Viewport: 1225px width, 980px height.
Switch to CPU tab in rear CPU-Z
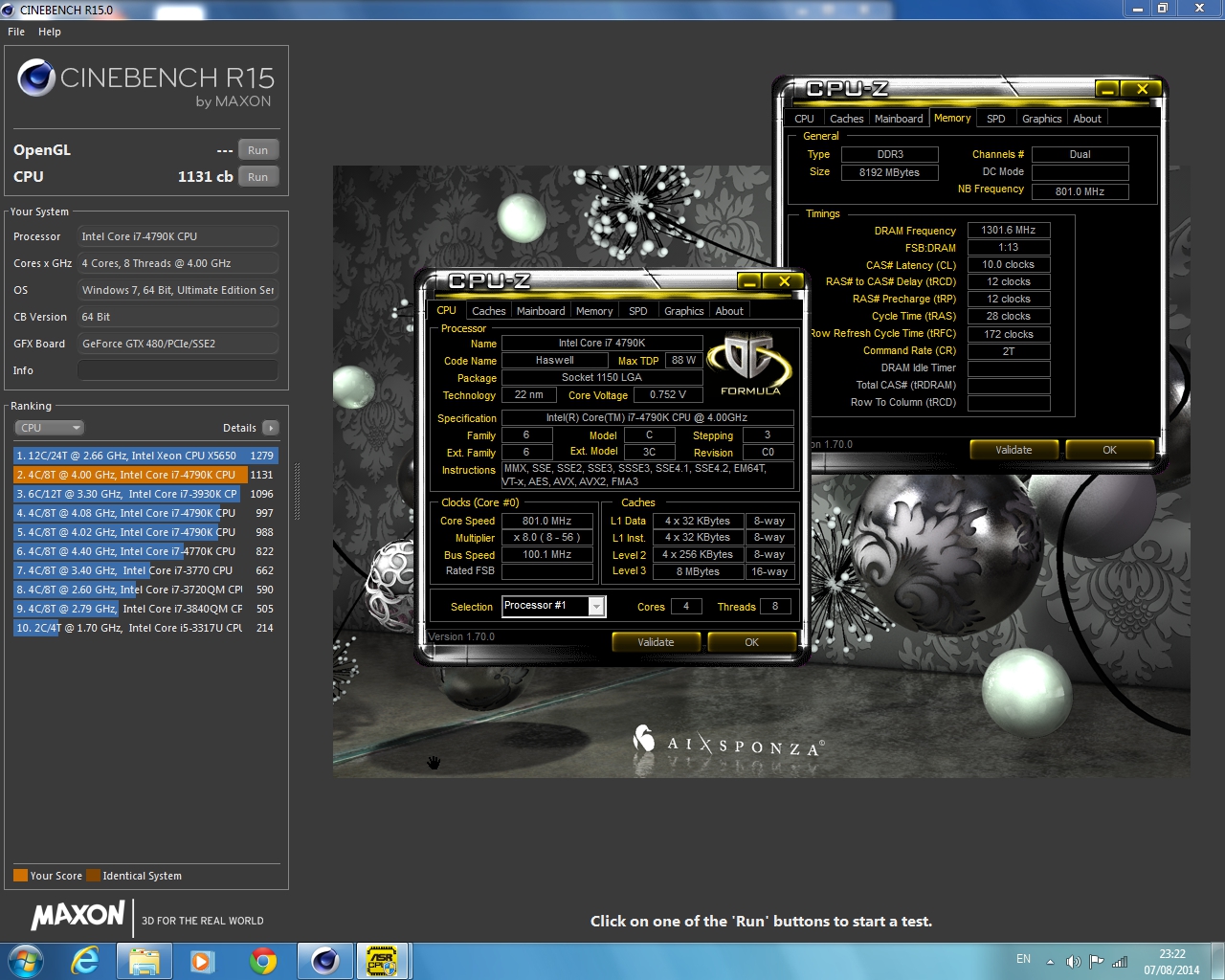click(804, 119)
